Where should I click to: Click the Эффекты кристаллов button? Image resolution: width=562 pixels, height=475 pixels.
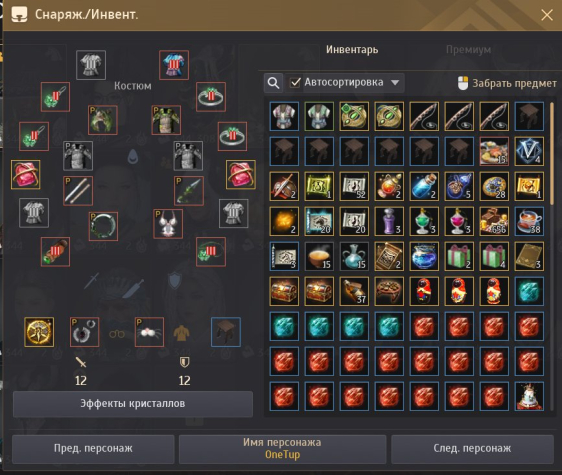[x=133, y=404]
